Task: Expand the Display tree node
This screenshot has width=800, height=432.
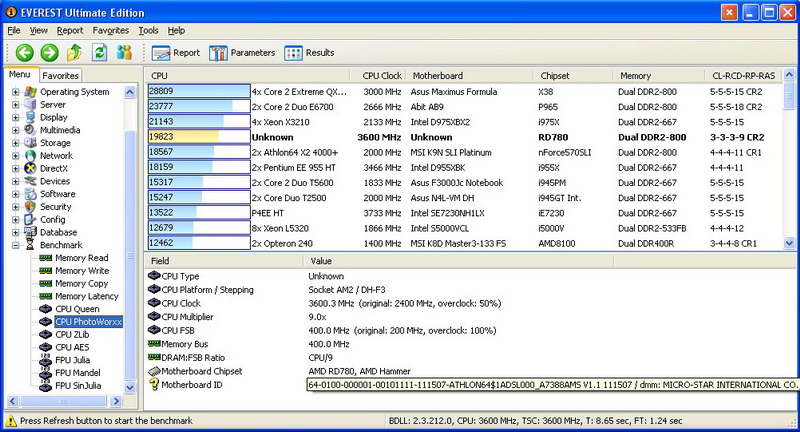Action: click(15, 117)
